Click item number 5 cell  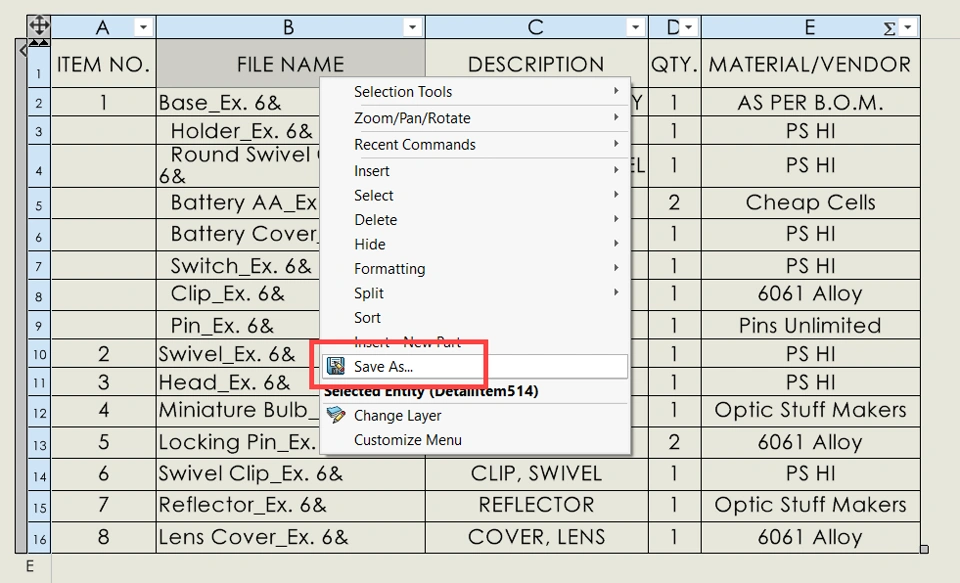(103, 442)
